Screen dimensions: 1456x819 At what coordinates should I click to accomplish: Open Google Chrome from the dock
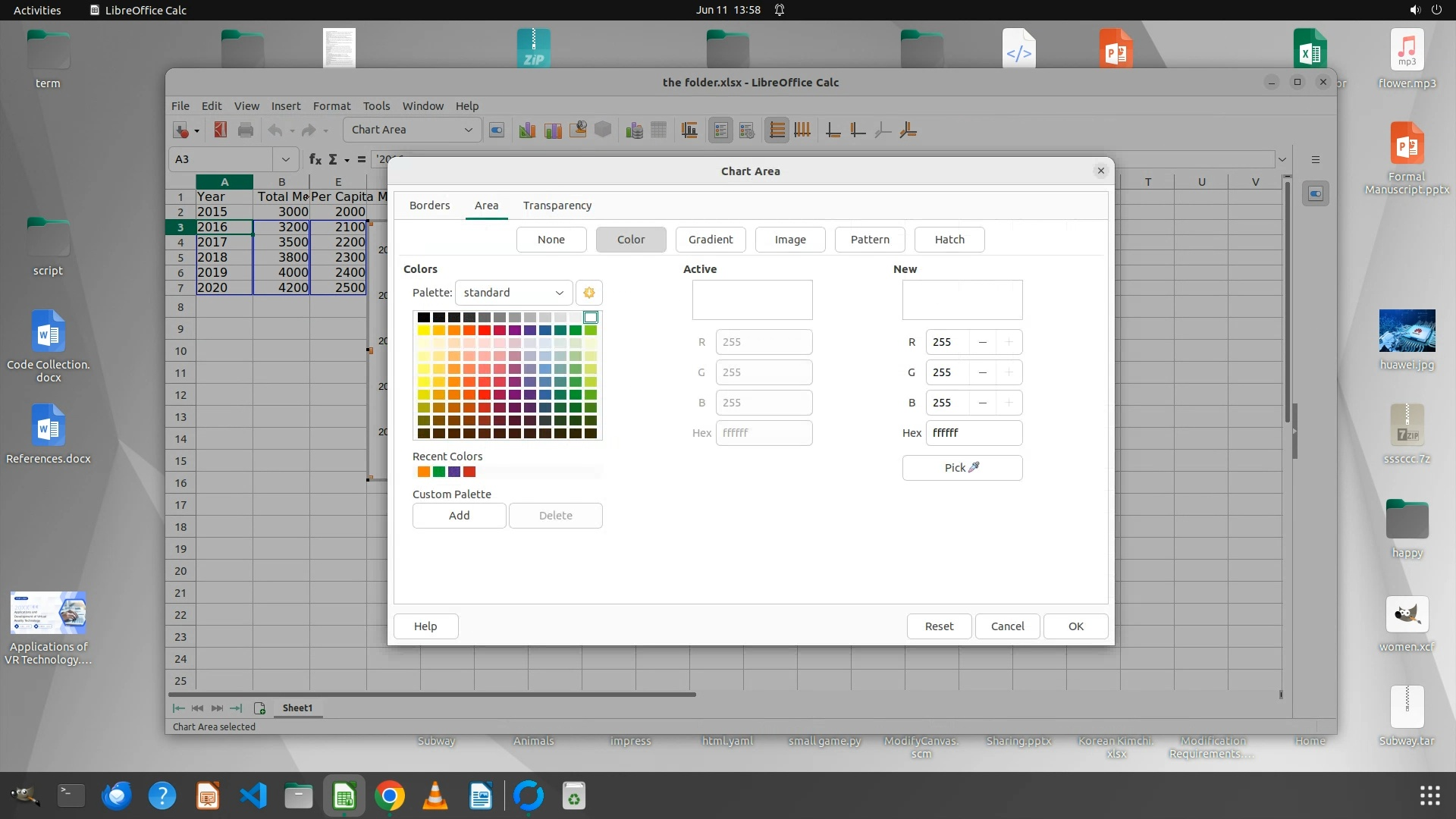(390, 796)
